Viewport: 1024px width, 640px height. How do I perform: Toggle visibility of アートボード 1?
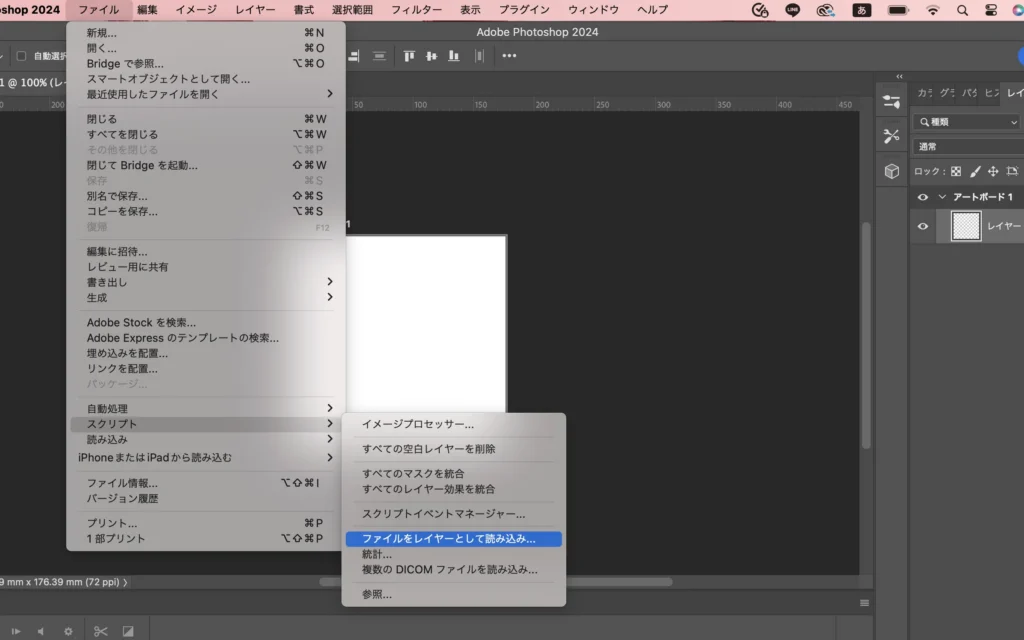923,197
